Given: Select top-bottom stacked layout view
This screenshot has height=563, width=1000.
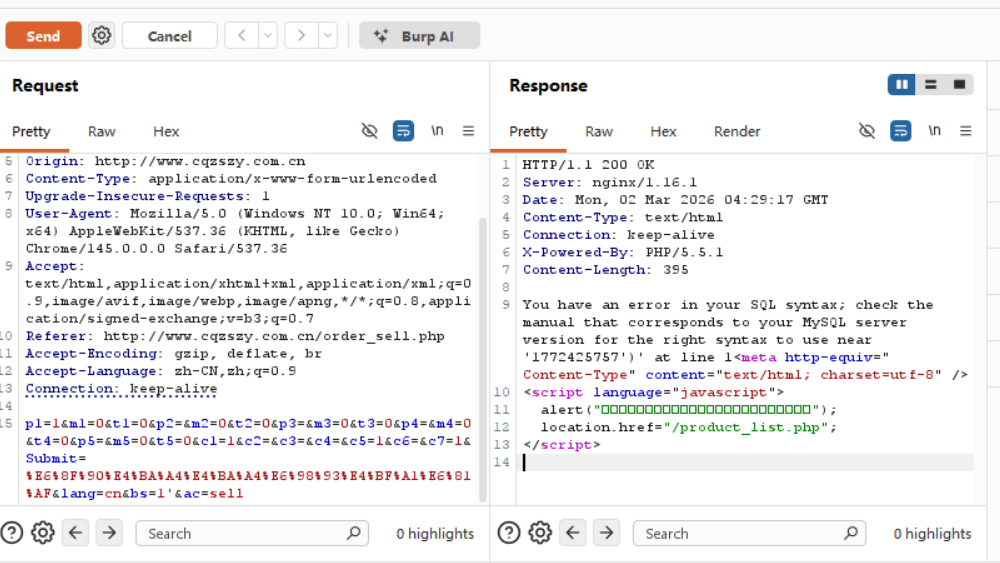Looking at the screenshot, I should pos(930,85).
